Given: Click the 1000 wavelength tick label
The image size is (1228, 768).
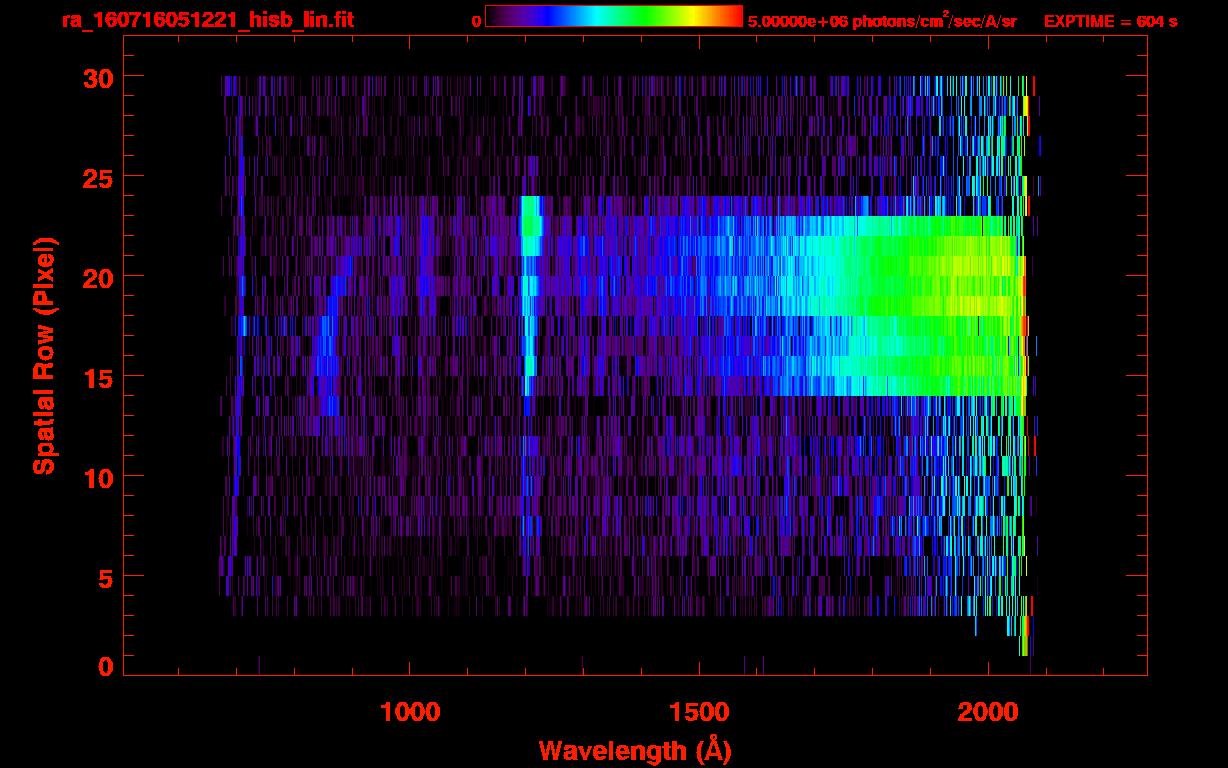Looking at the screenshot, I should [410, 712].
